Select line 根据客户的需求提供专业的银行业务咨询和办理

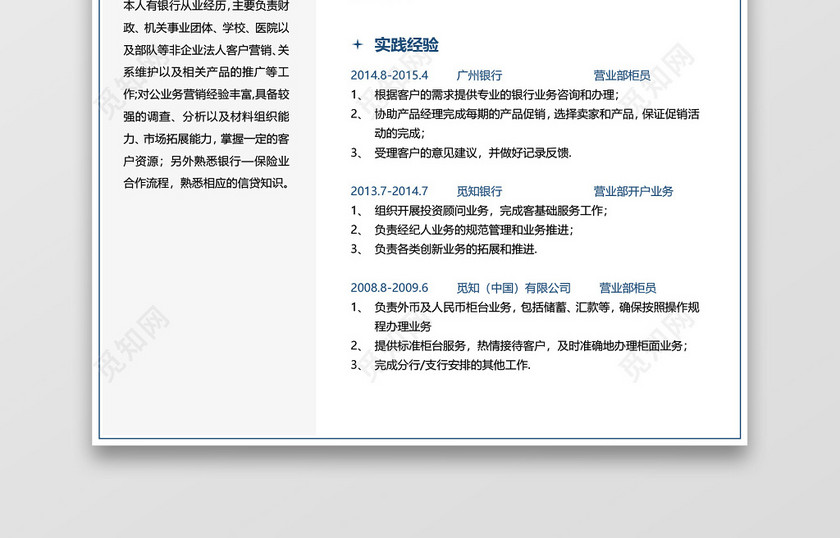(x=496, y=95)
